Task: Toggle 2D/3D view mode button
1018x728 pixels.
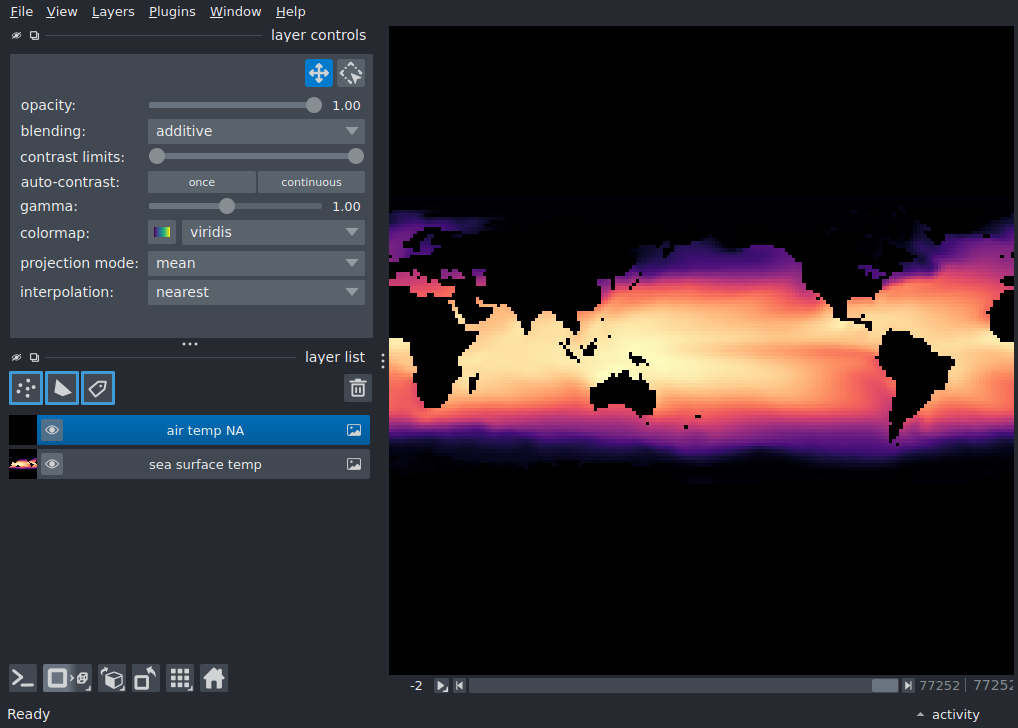Action: click(68, 679)
